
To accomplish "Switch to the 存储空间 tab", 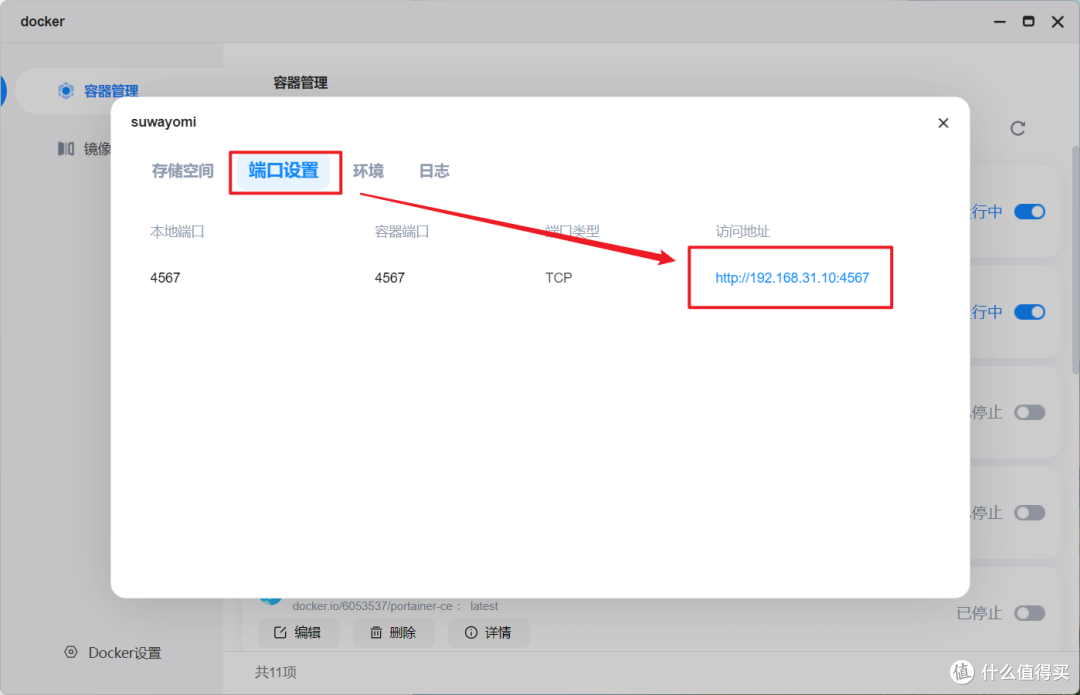I will click(x=183, y=171).
